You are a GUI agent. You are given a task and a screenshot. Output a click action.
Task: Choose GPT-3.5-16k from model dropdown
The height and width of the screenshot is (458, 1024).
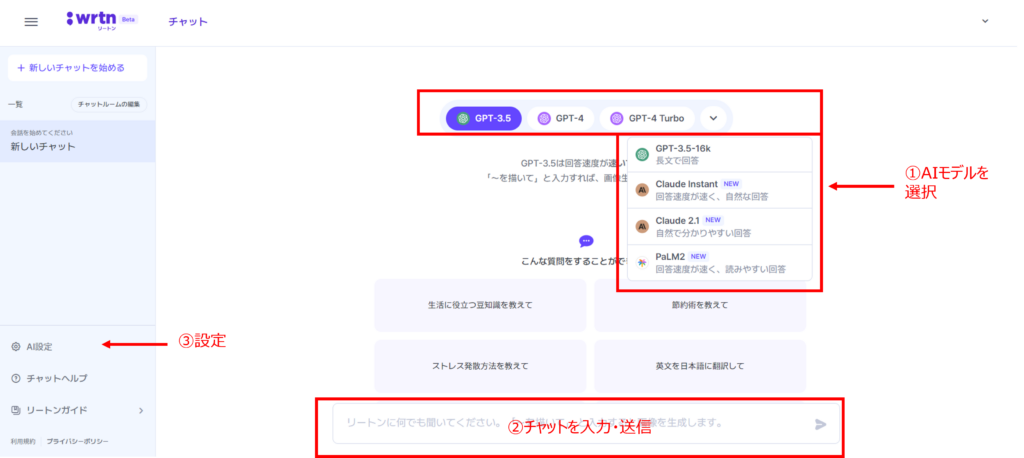click(x=720, y=154)
